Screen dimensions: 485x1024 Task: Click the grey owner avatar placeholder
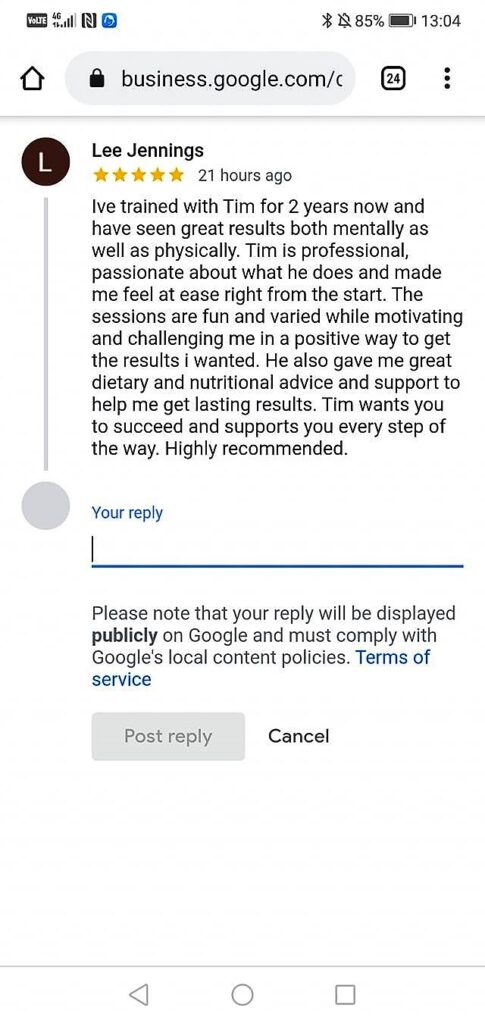[46, 505]
